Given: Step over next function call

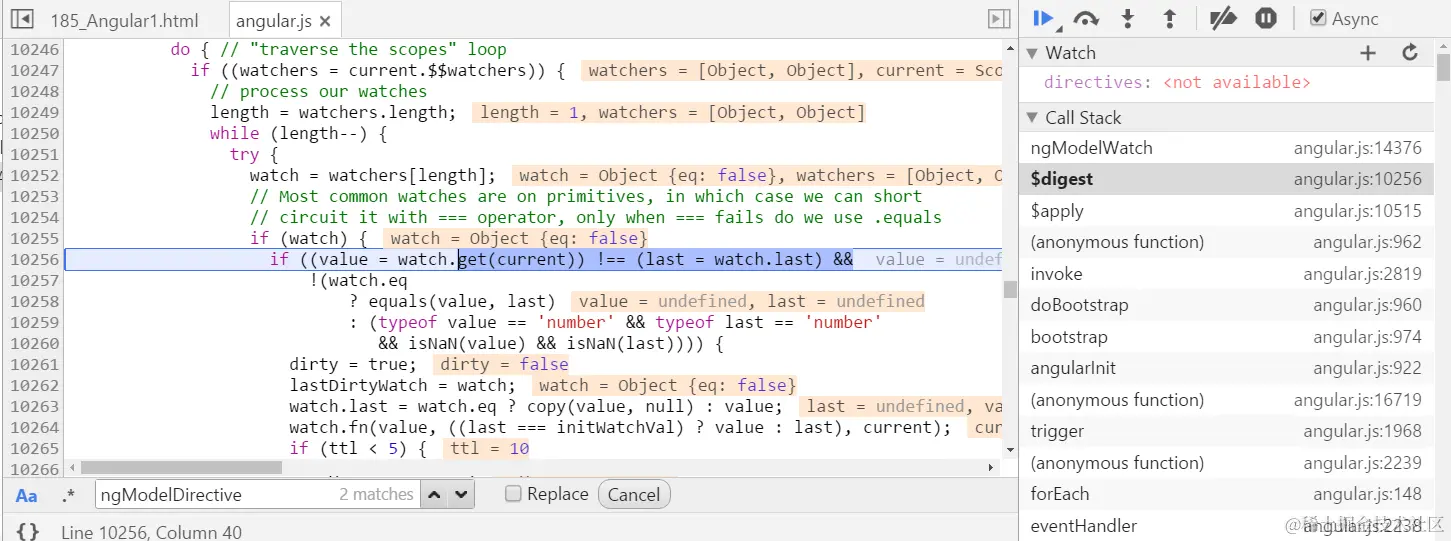Looking at the screenshot, I should [x=1086, y=18].
